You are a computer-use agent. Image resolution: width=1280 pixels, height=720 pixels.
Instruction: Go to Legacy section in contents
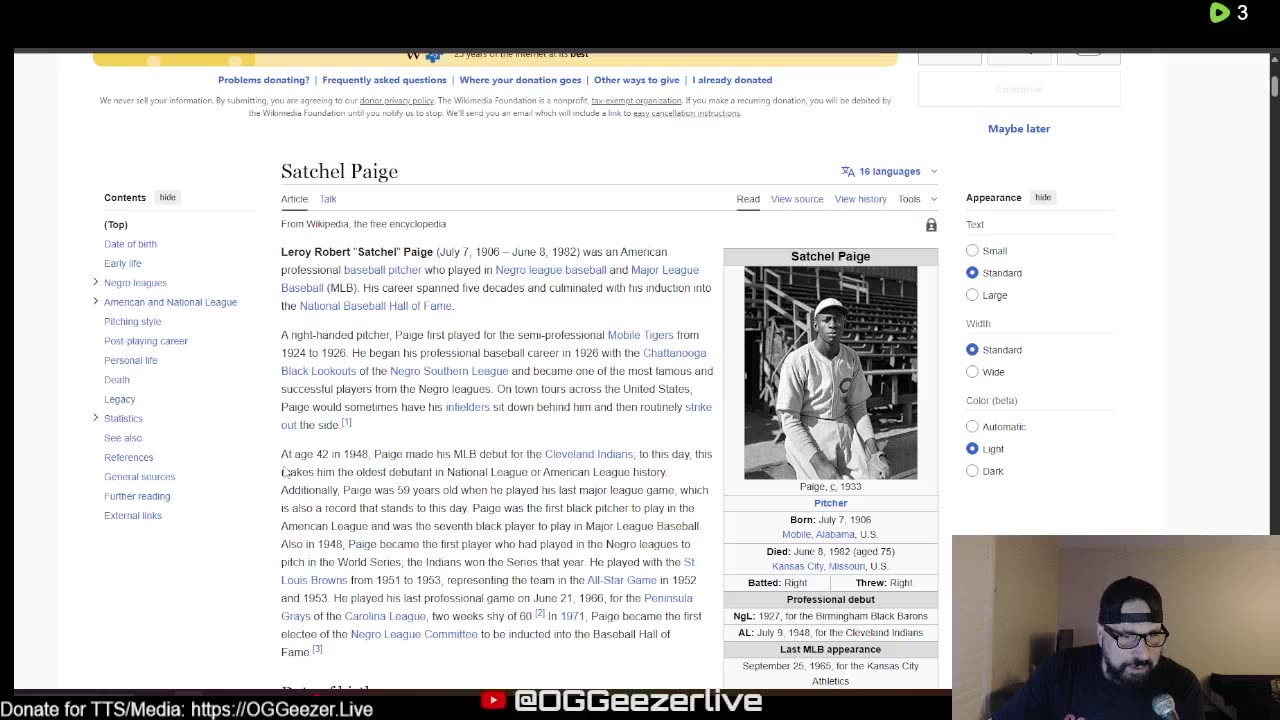point(119,399)
